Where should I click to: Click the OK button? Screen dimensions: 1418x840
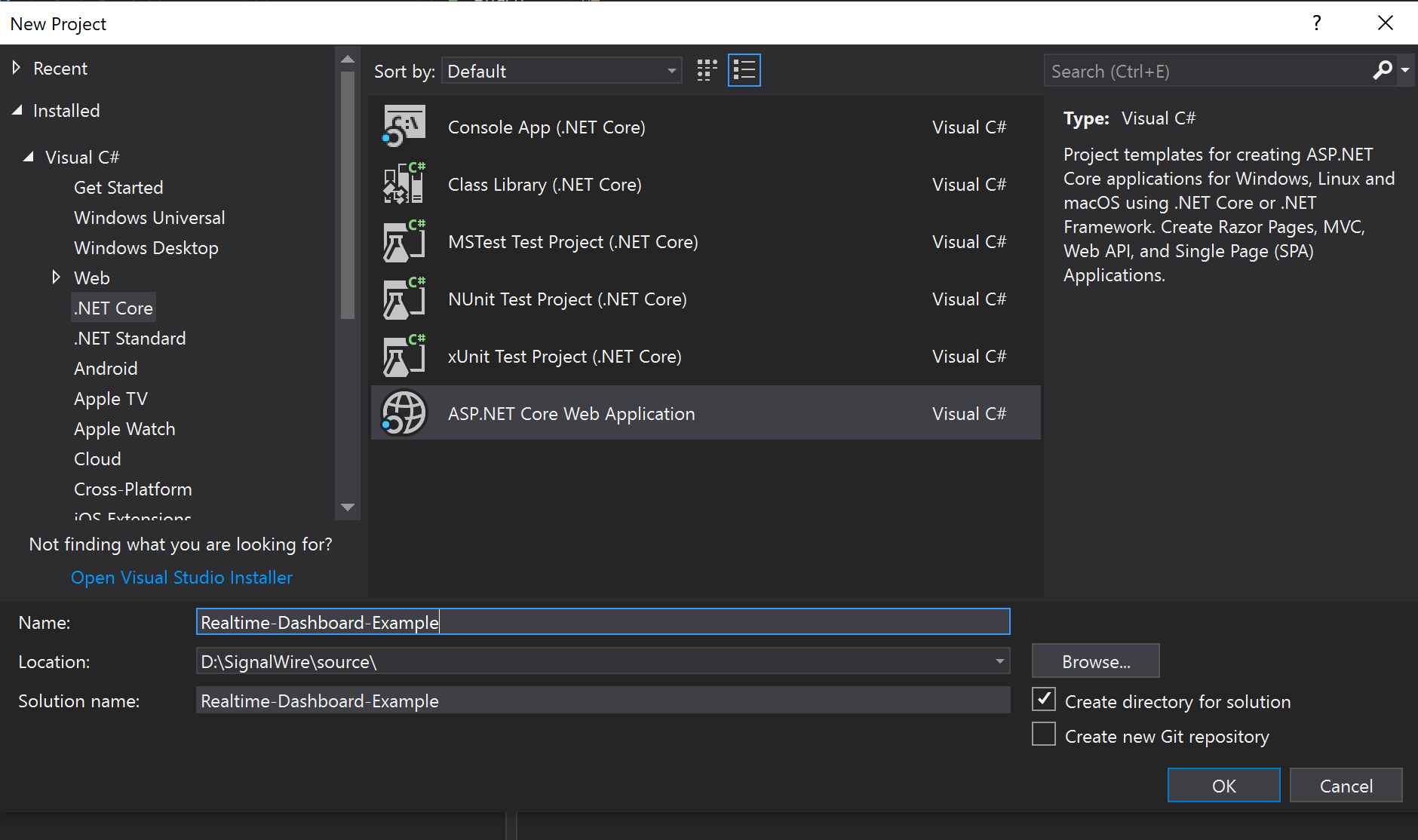pos(1223,785)
